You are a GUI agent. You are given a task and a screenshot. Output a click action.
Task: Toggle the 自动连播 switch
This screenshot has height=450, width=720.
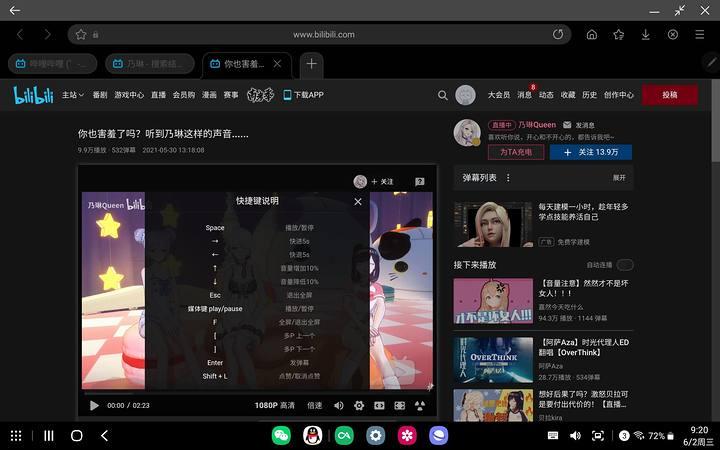tap(625, 265)
